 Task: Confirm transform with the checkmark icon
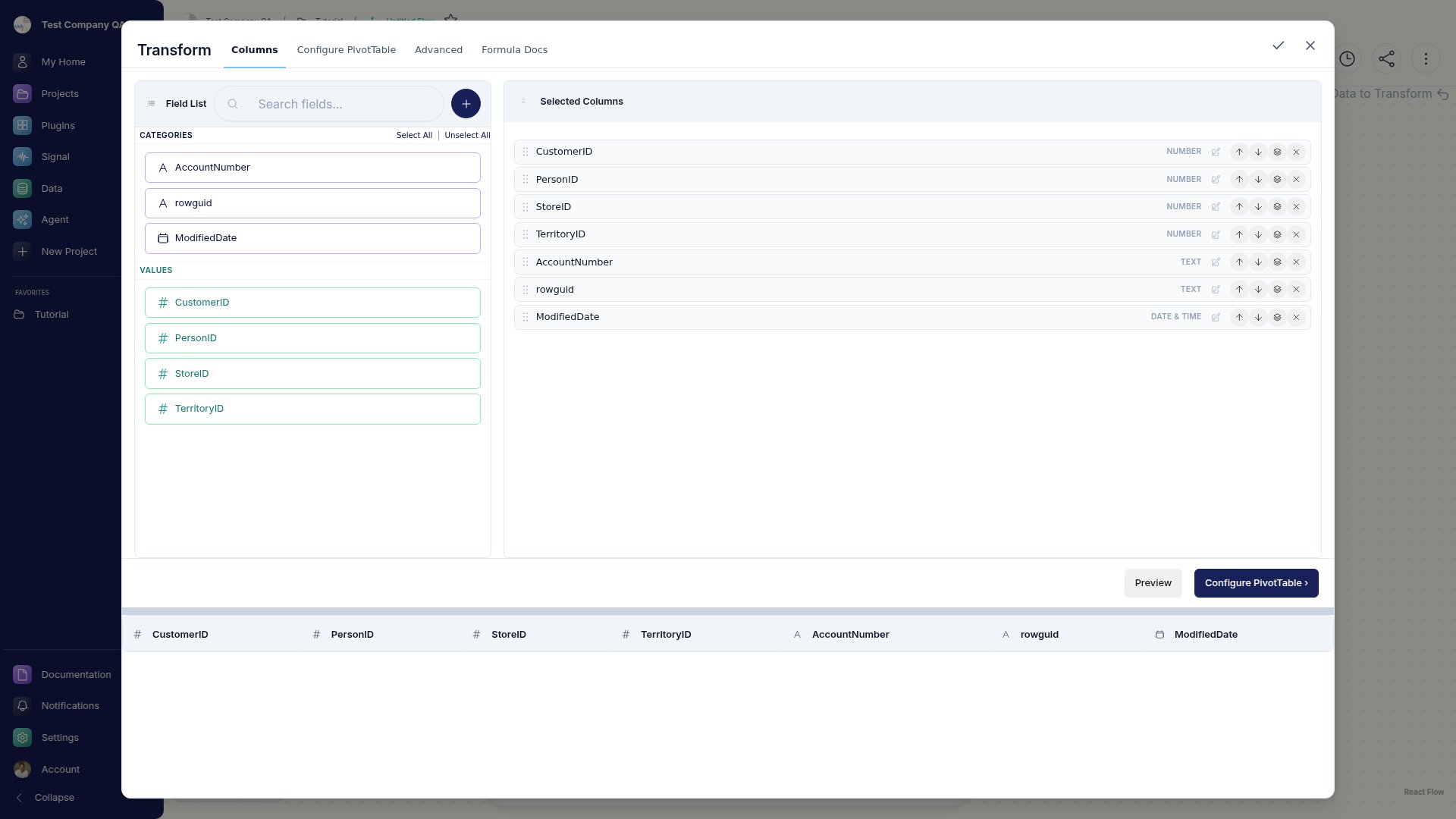point(1279,45)
